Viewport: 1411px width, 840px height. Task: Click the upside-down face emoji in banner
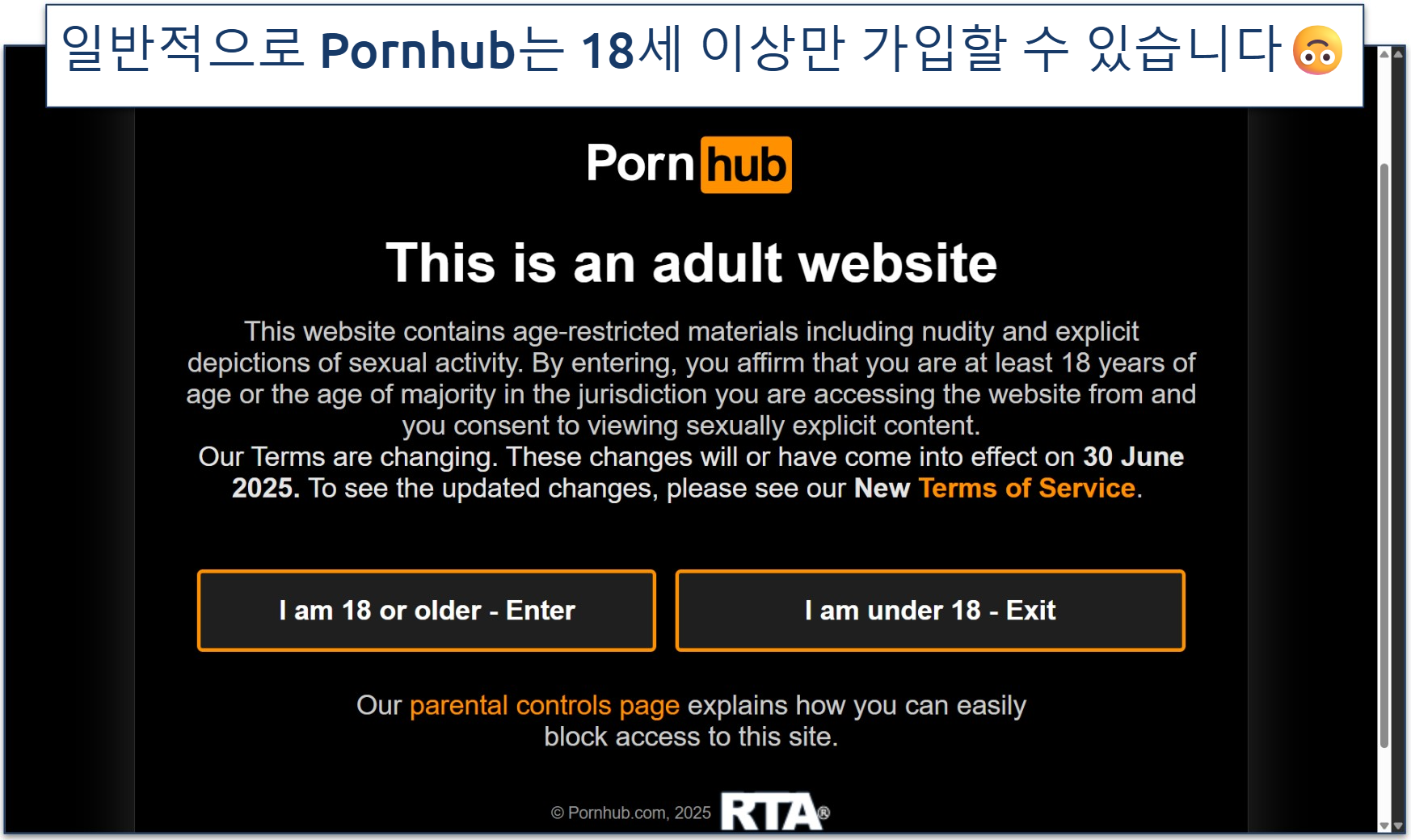(x=1317, y=50)
